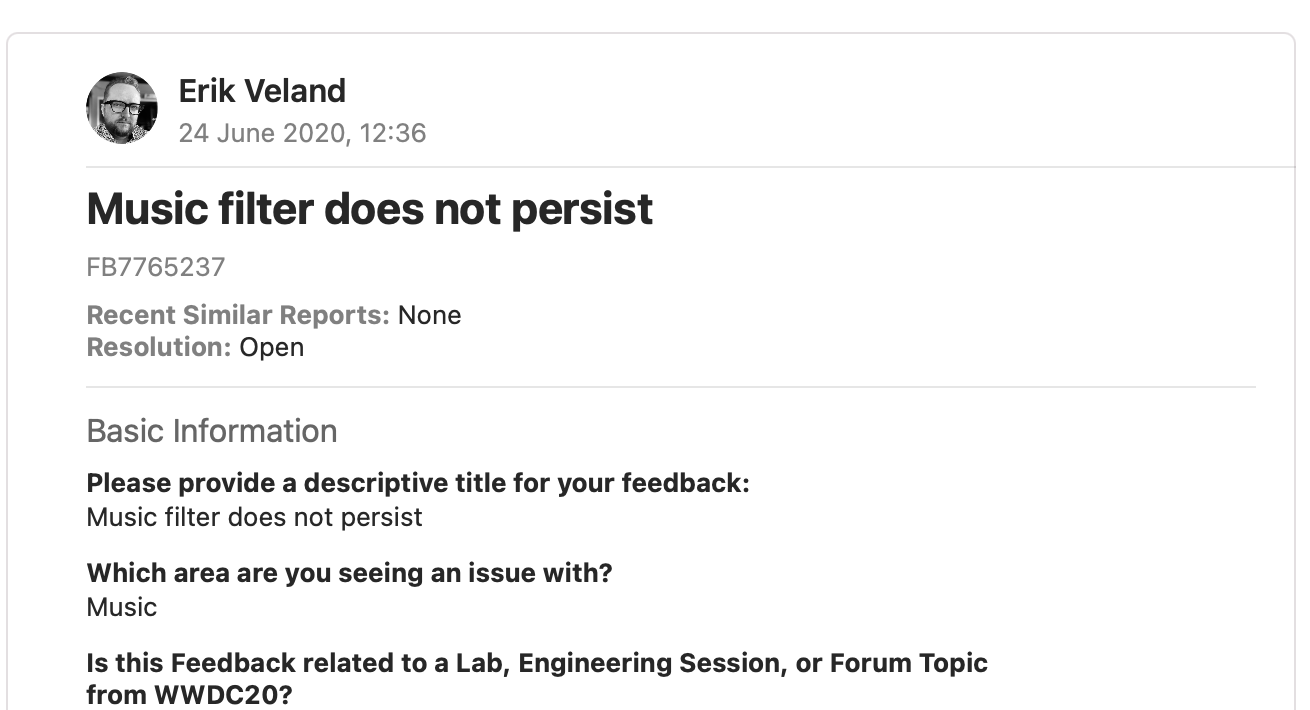The image size is (1310, 710).
Task: Click the Basic Information section heading
Action: click(x=212, y=431)
